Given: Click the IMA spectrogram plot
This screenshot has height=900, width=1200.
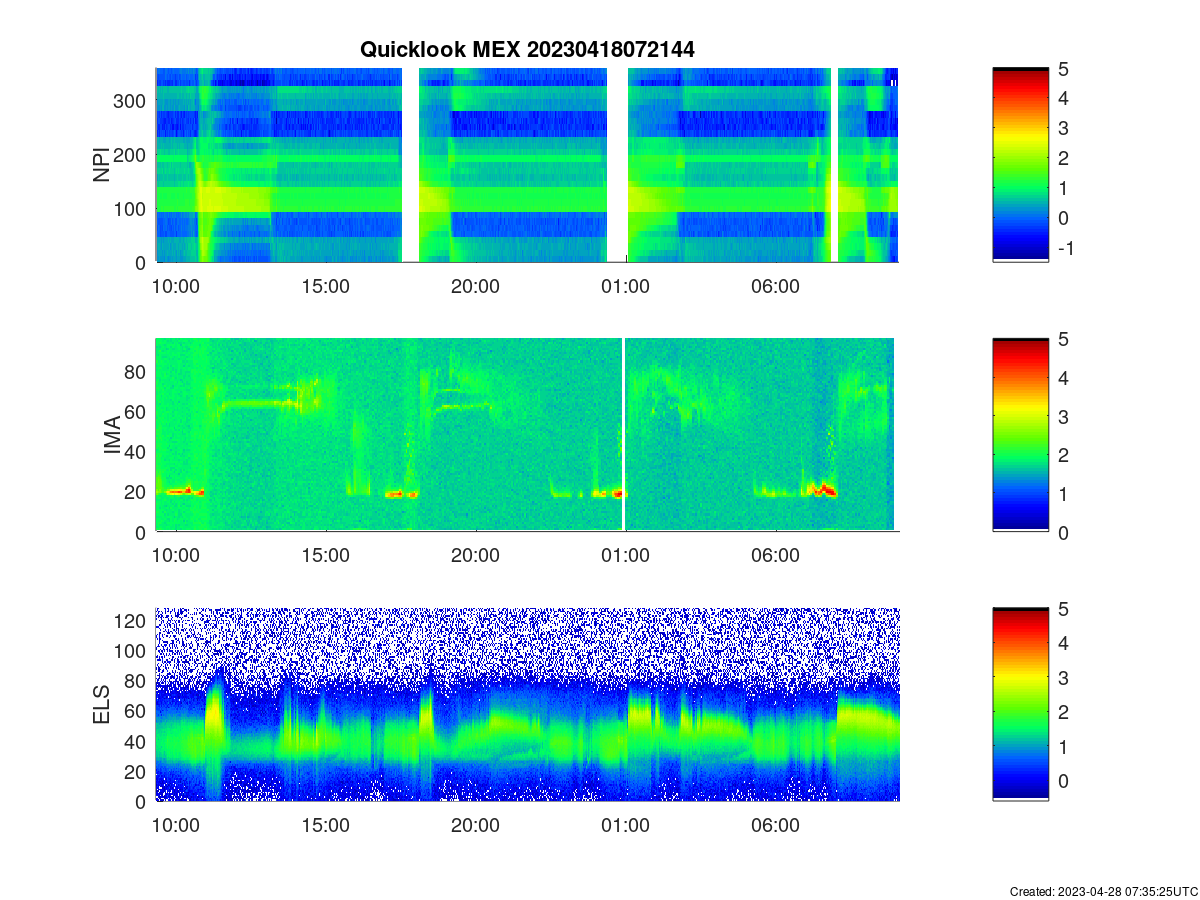Looking at the screenshot, I should [527, 435].
